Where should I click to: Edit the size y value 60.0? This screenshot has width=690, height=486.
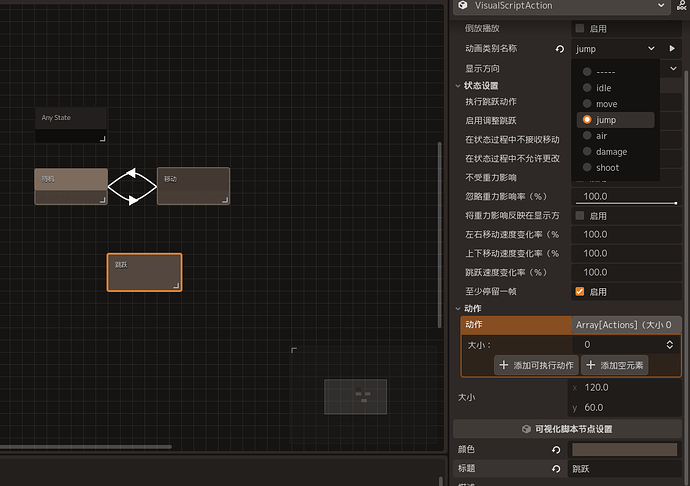[624, 408]
